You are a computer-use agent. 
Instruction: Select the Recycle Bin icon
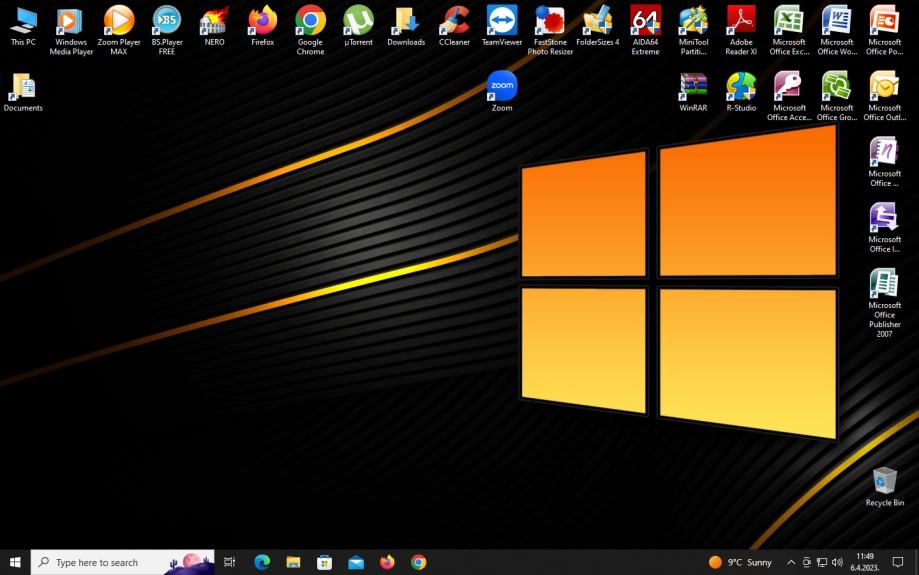pos(884,482)
